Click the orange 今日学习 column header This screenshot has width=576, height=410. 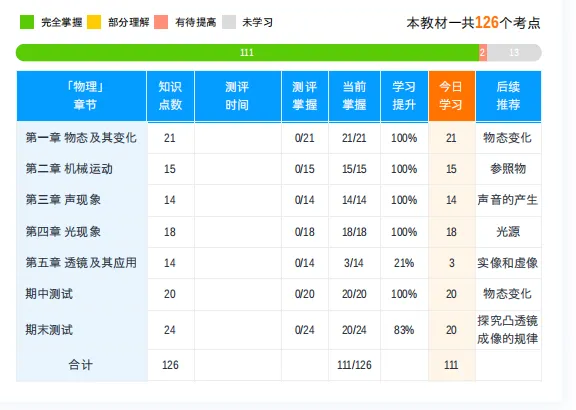(451, 96)
